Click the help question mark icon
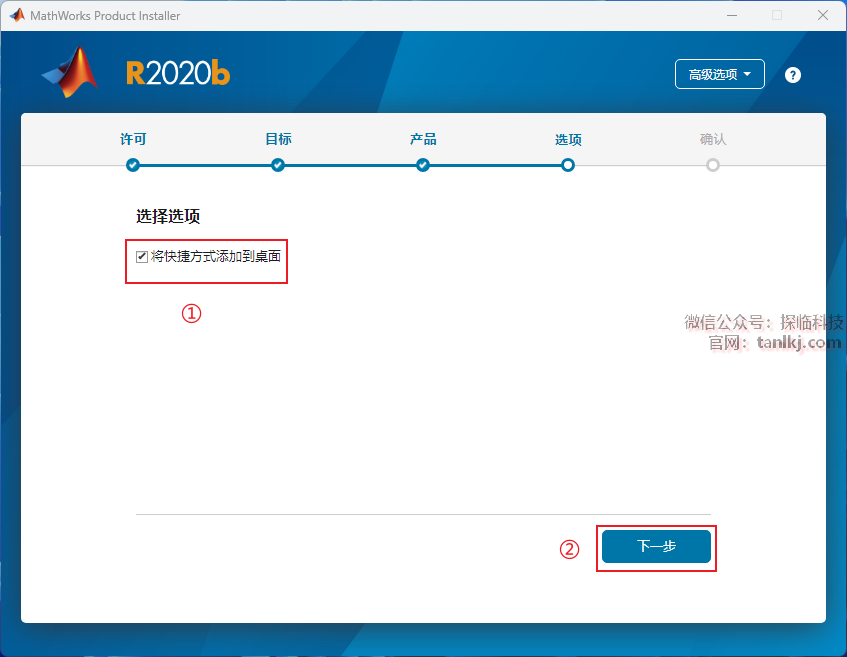The image size is (847, 657). pyautogui.click(x=792, y=75)
